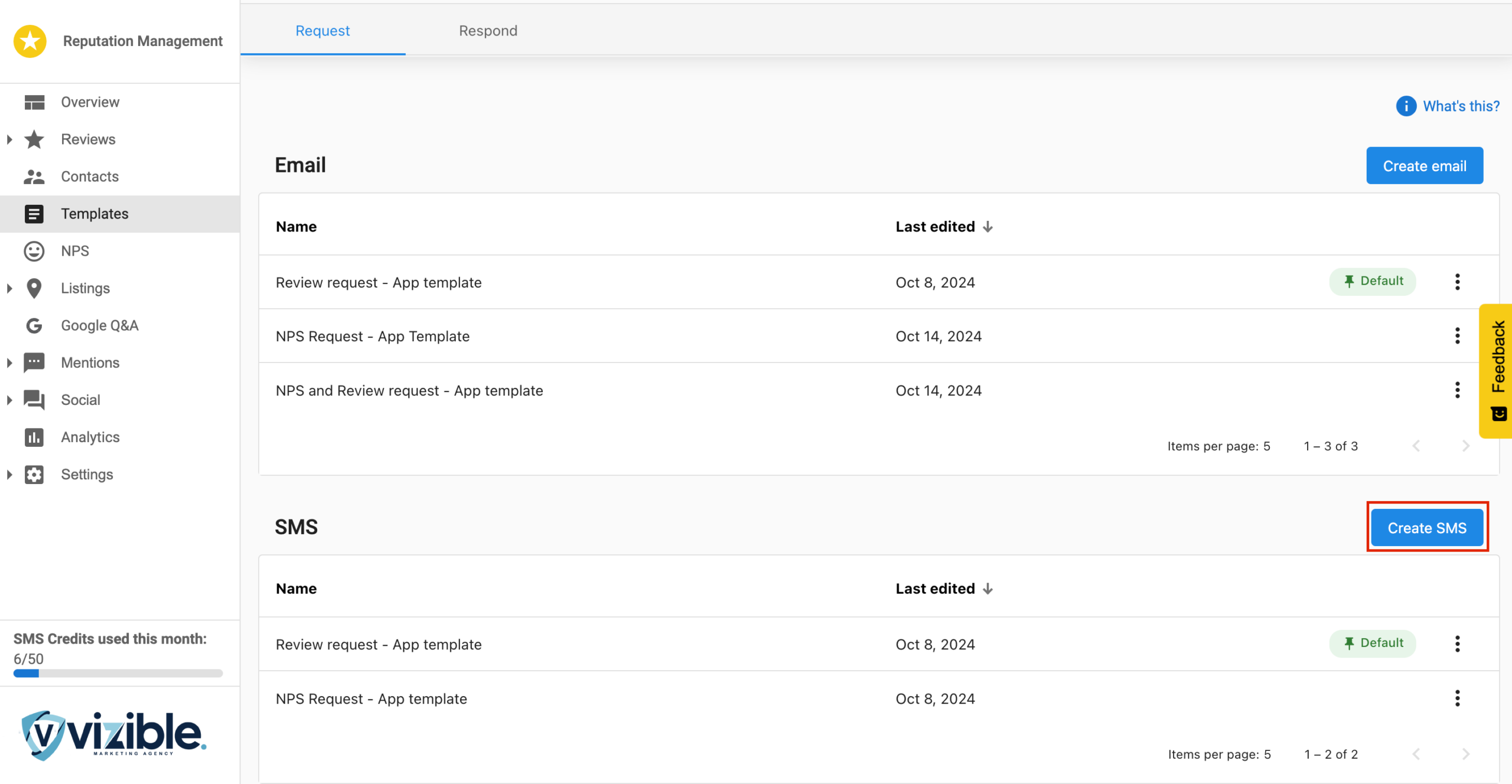Switch to the Respond tab

click(x=488, y=31)
